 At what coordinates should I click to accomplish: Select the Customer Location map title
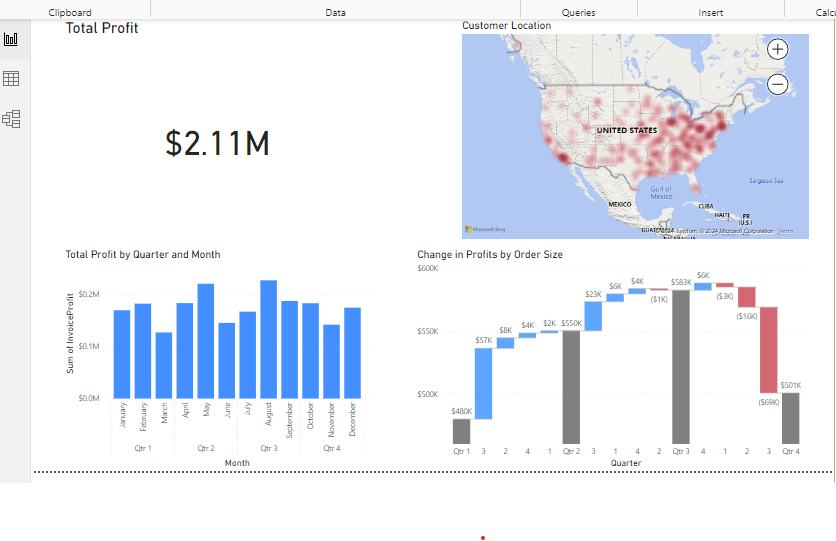point(507,26)
